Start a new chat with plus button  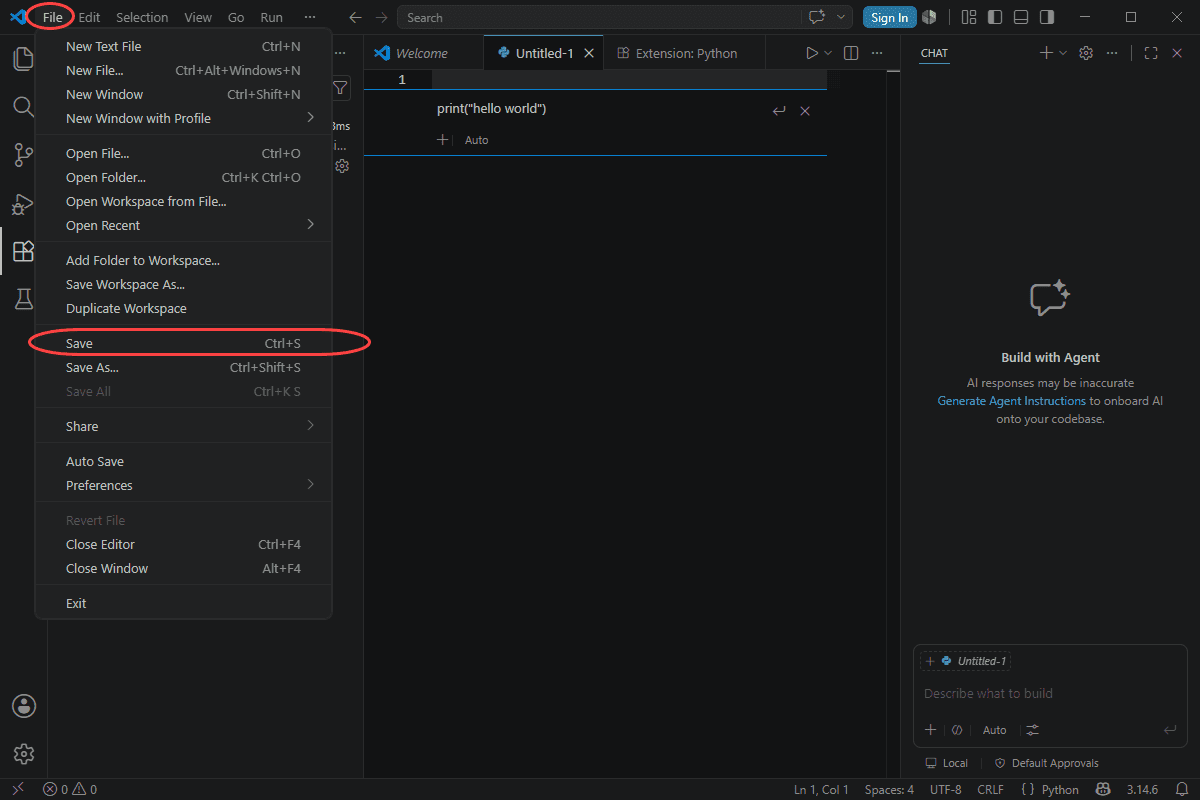point(1046,53)
